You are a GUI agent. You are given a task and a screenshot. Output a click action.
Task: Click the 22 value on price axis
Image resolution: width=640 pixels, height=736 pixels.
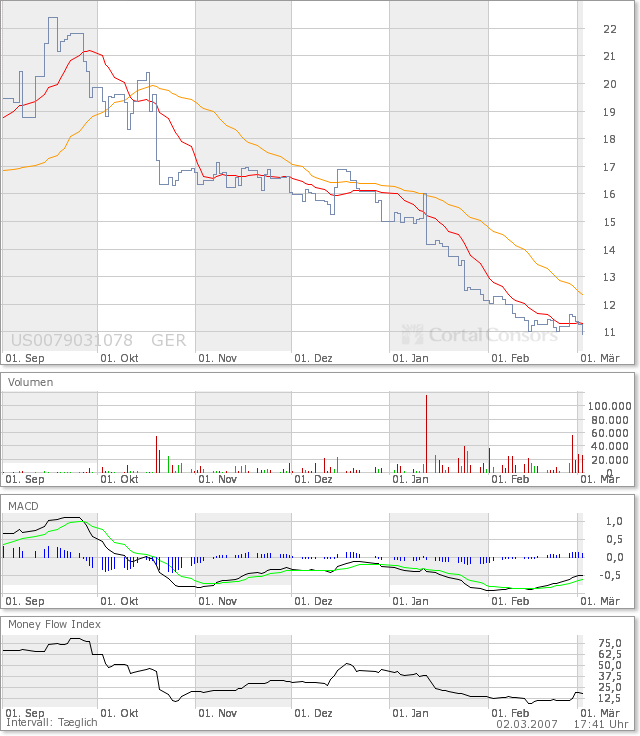click(609, 29)
